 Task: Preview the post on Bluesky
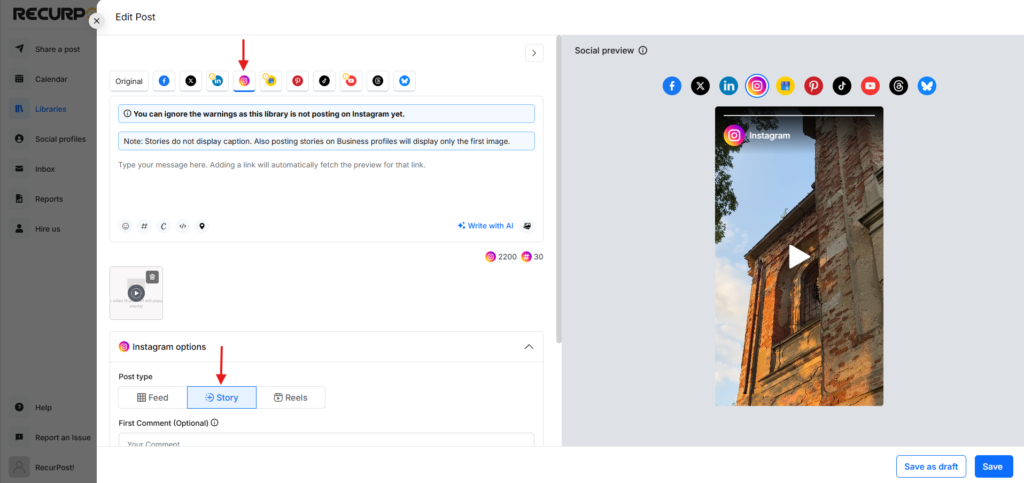click(x=927, y=86)
